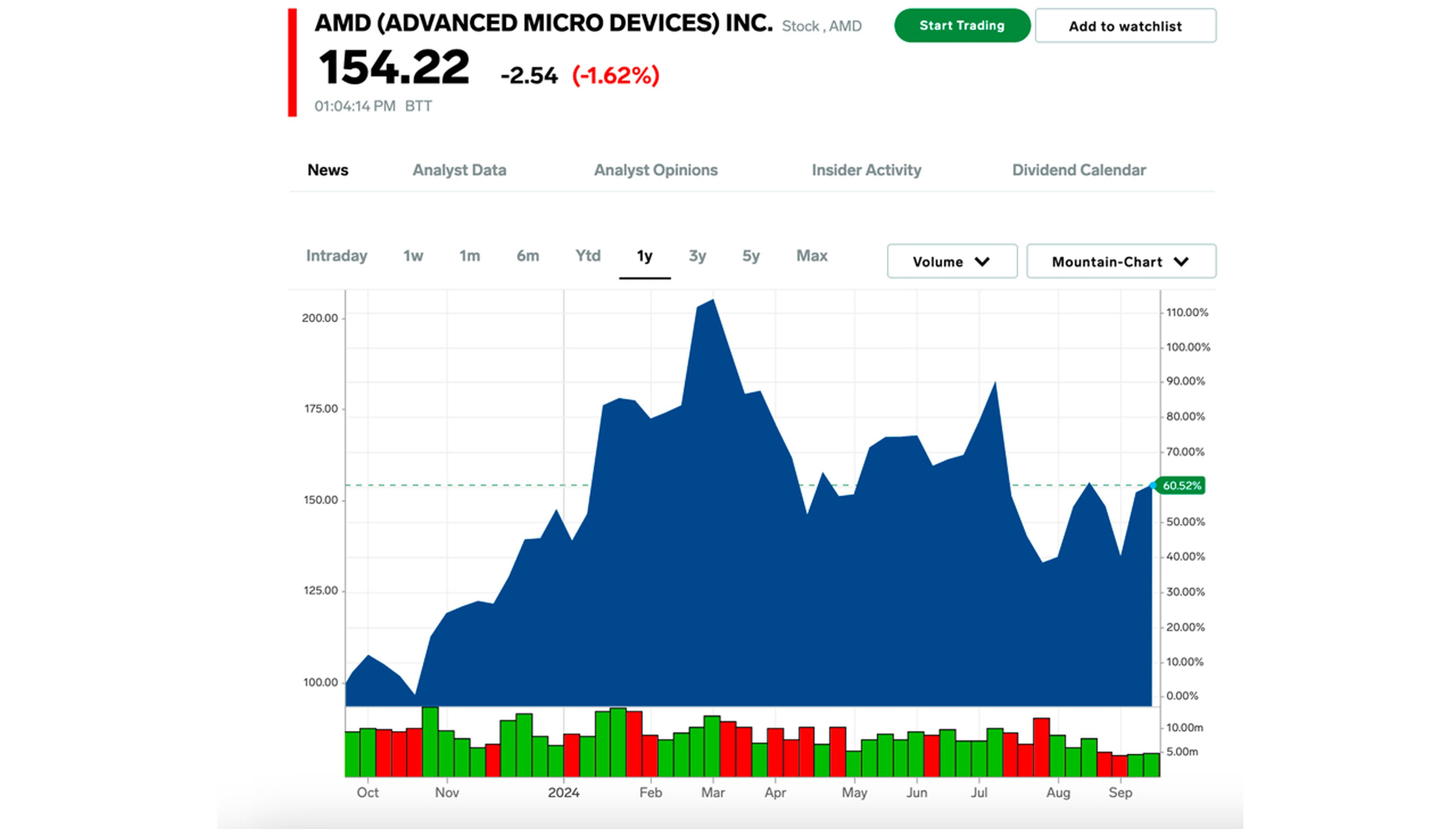Screen dimensions: 1456x829
Task: Click the Oct label on time axis
Action: point(367,793)
